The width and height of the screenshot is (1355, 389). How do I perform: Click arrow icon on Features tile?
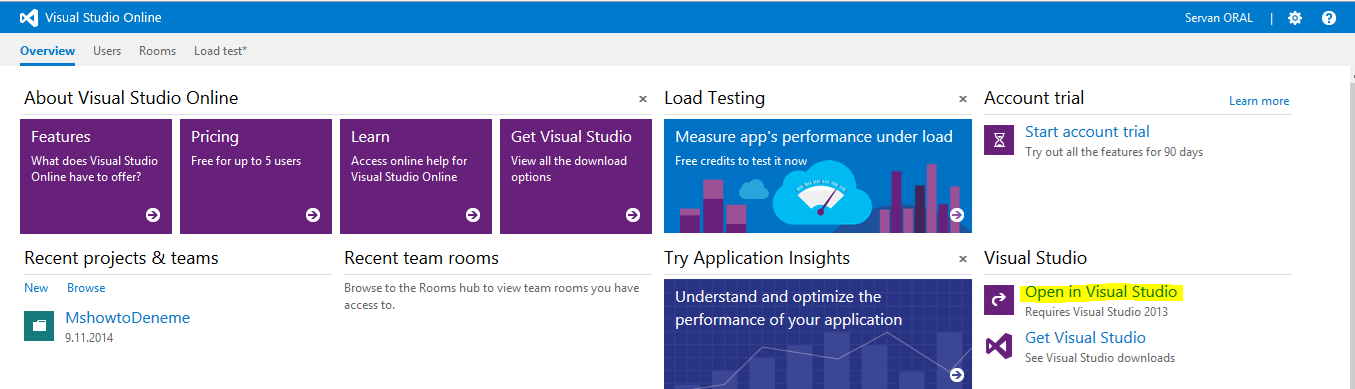pyautogui.click(x=153, y=214)
